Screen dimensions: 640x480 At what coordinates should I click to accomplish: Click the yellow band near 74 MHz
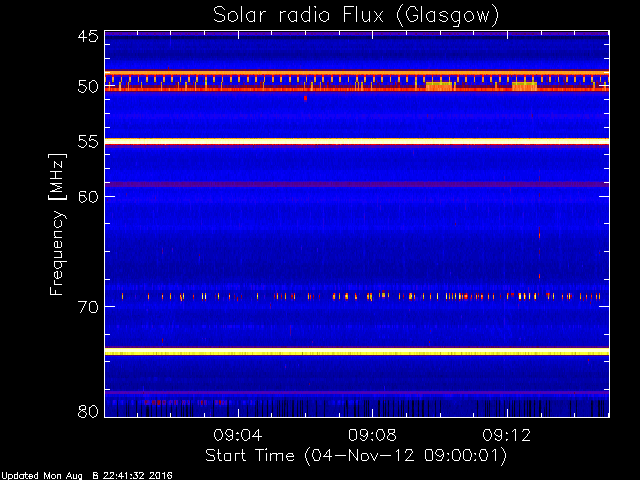click(357, 352)
